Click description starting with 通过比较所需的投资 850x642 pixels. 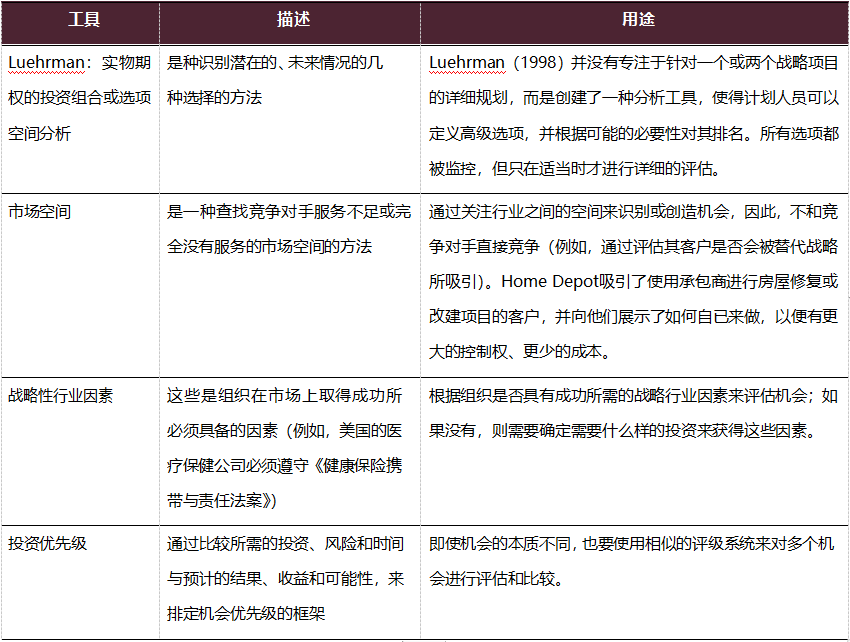[x=285, y=544]
